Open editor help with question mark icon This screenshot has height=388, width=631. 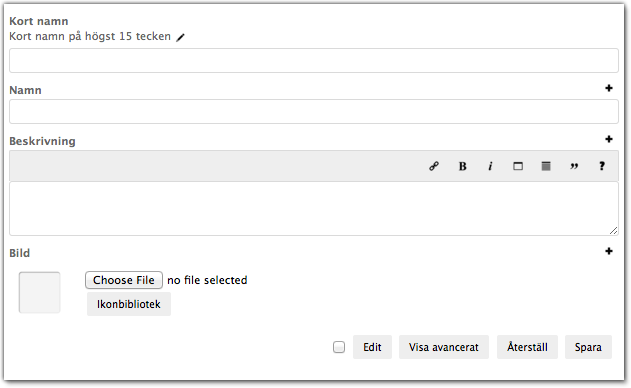tap(602, 166)
